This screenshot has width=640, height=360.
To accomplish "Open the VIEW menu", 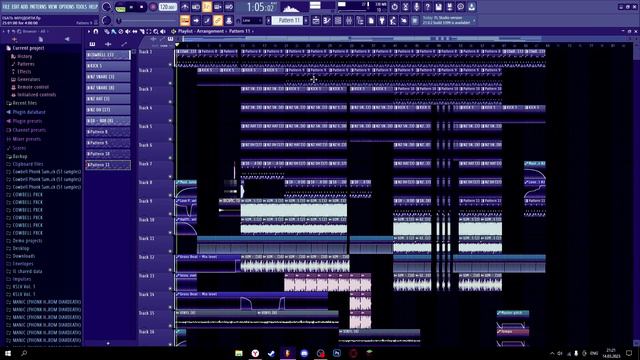I will click(53, 7).
